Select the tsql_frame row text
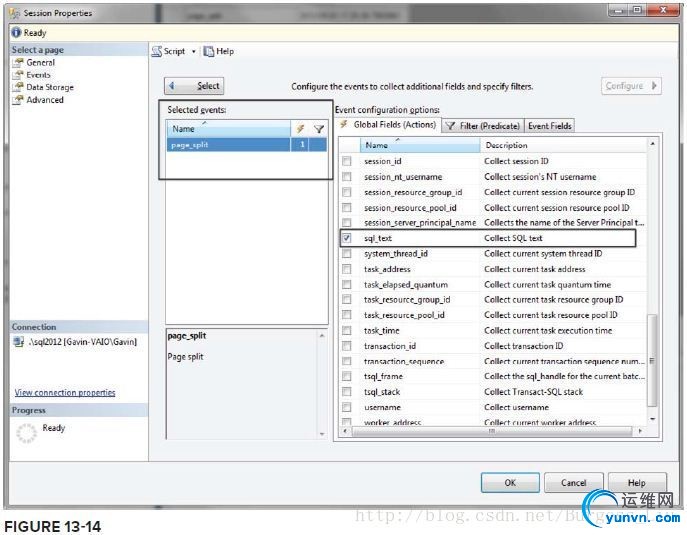 [383, 376]
